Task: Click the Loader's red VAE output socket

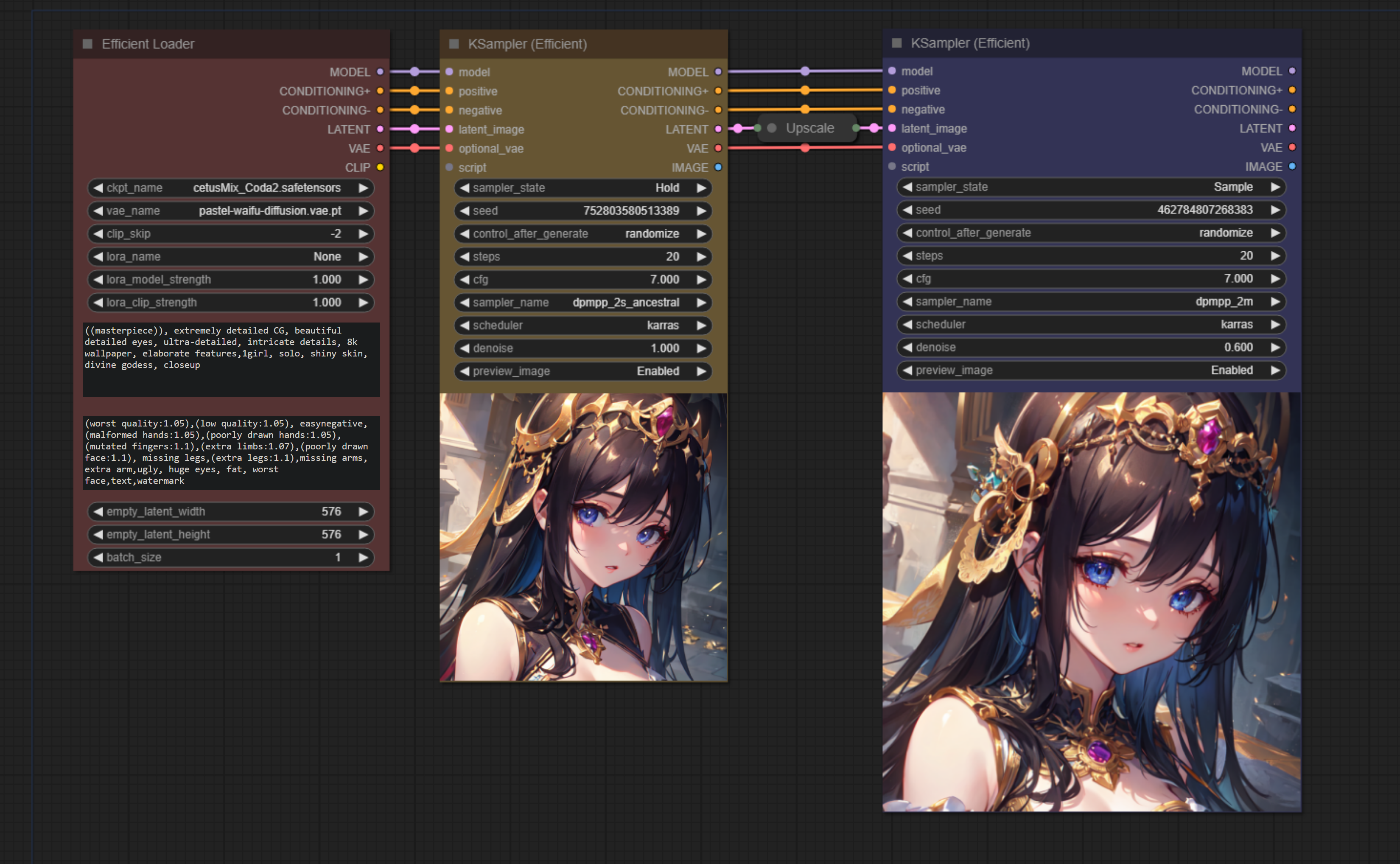Action: point(380,149)
